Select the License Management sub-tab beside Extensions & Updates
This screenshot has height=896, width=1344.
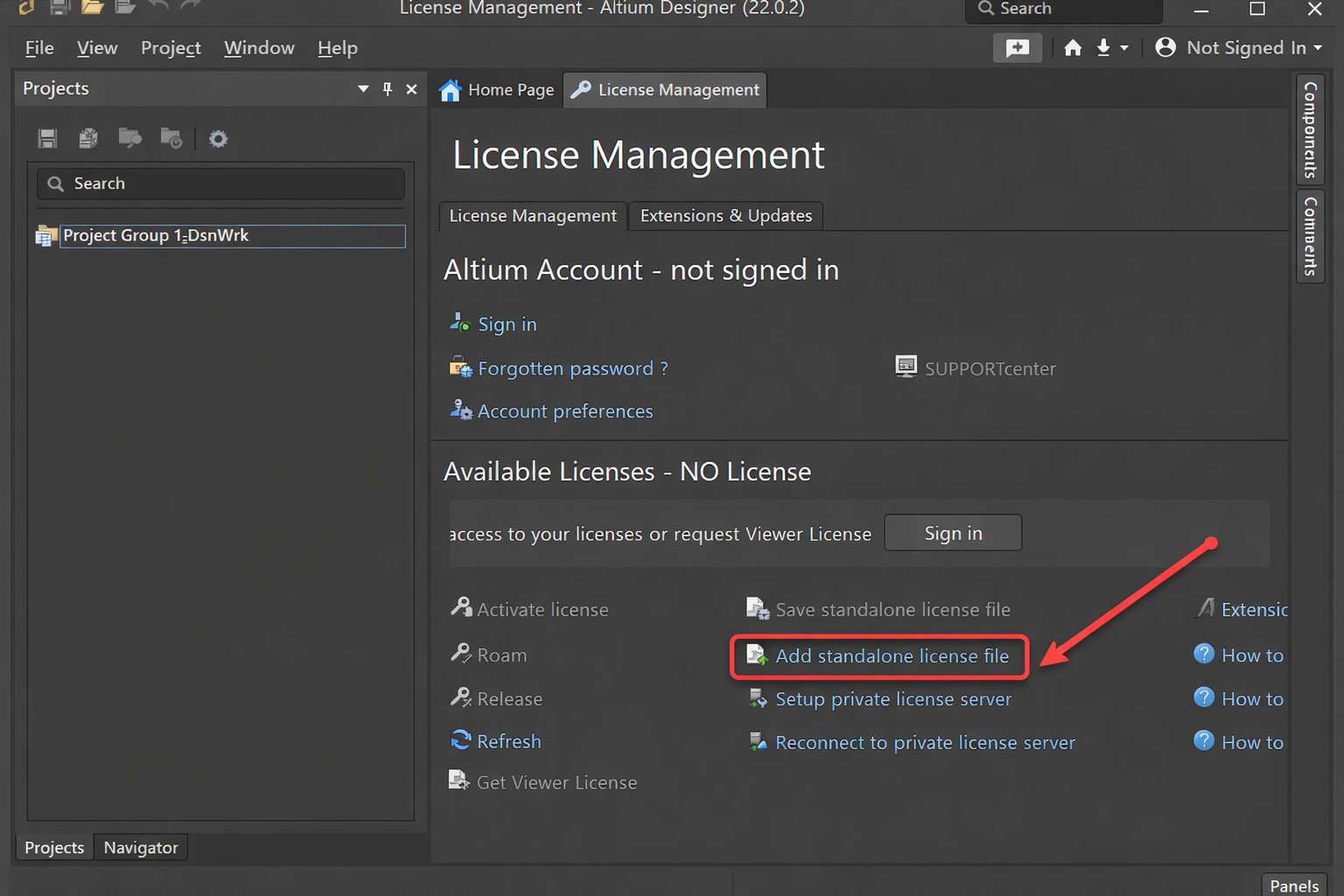(533, 216)
